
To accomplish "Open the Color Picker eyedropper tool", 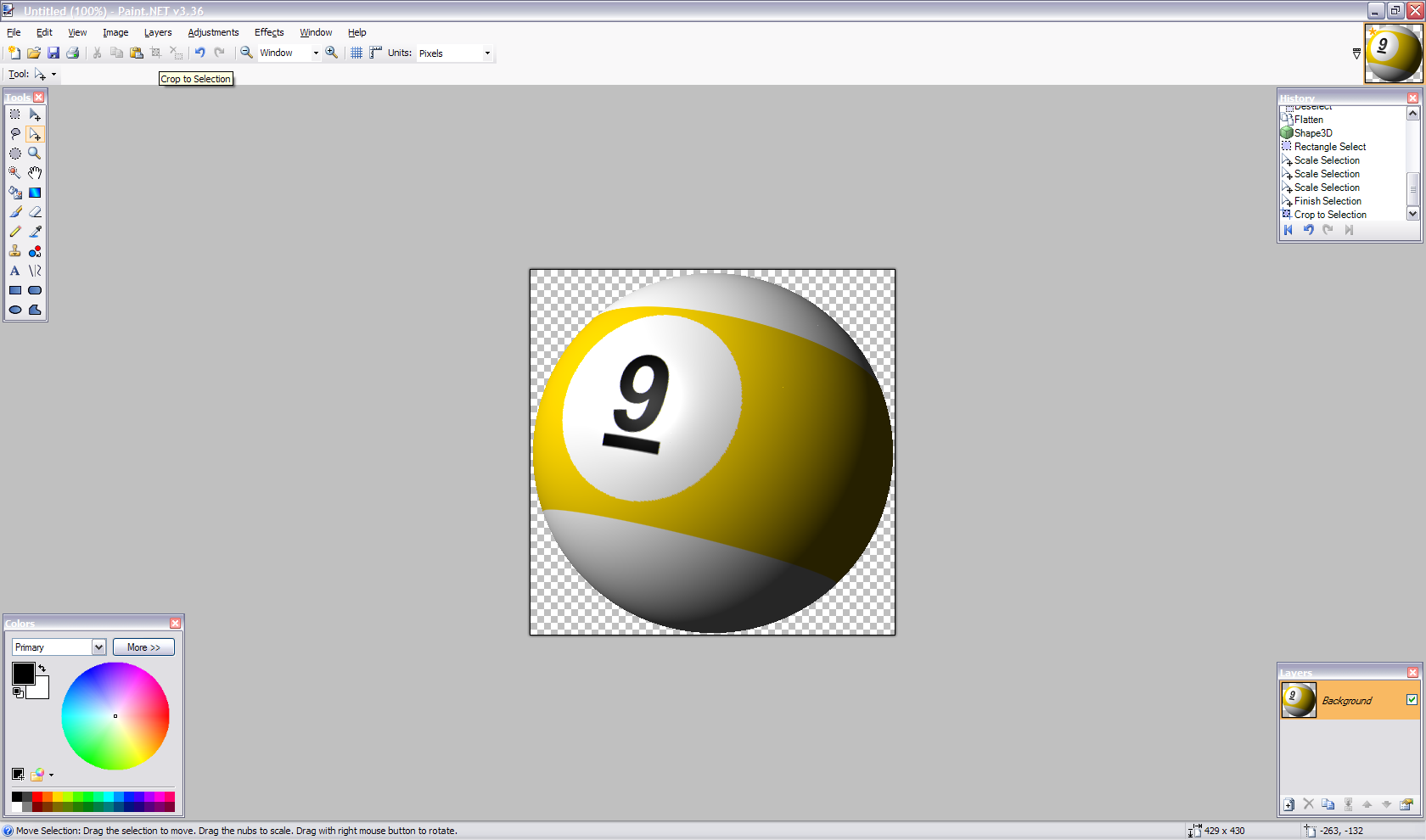I will click(35, 231).
